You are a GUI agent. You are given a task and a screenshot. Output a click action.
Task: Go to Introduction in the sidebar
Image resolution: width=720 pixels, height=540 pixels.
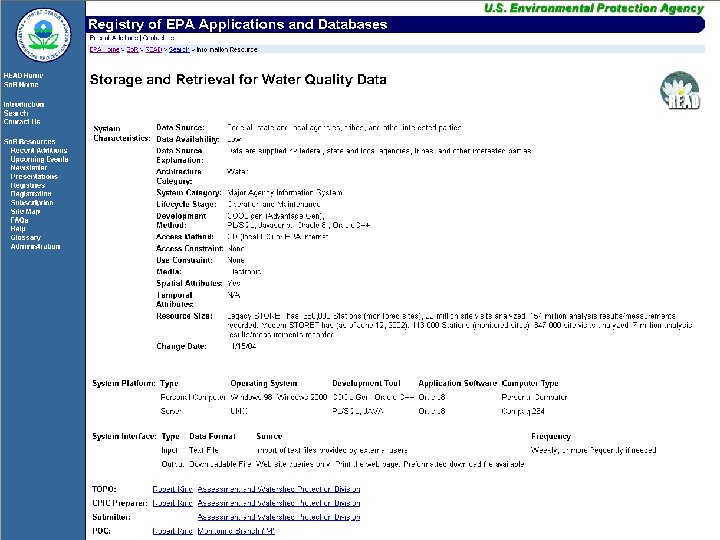tap(24, 104)
